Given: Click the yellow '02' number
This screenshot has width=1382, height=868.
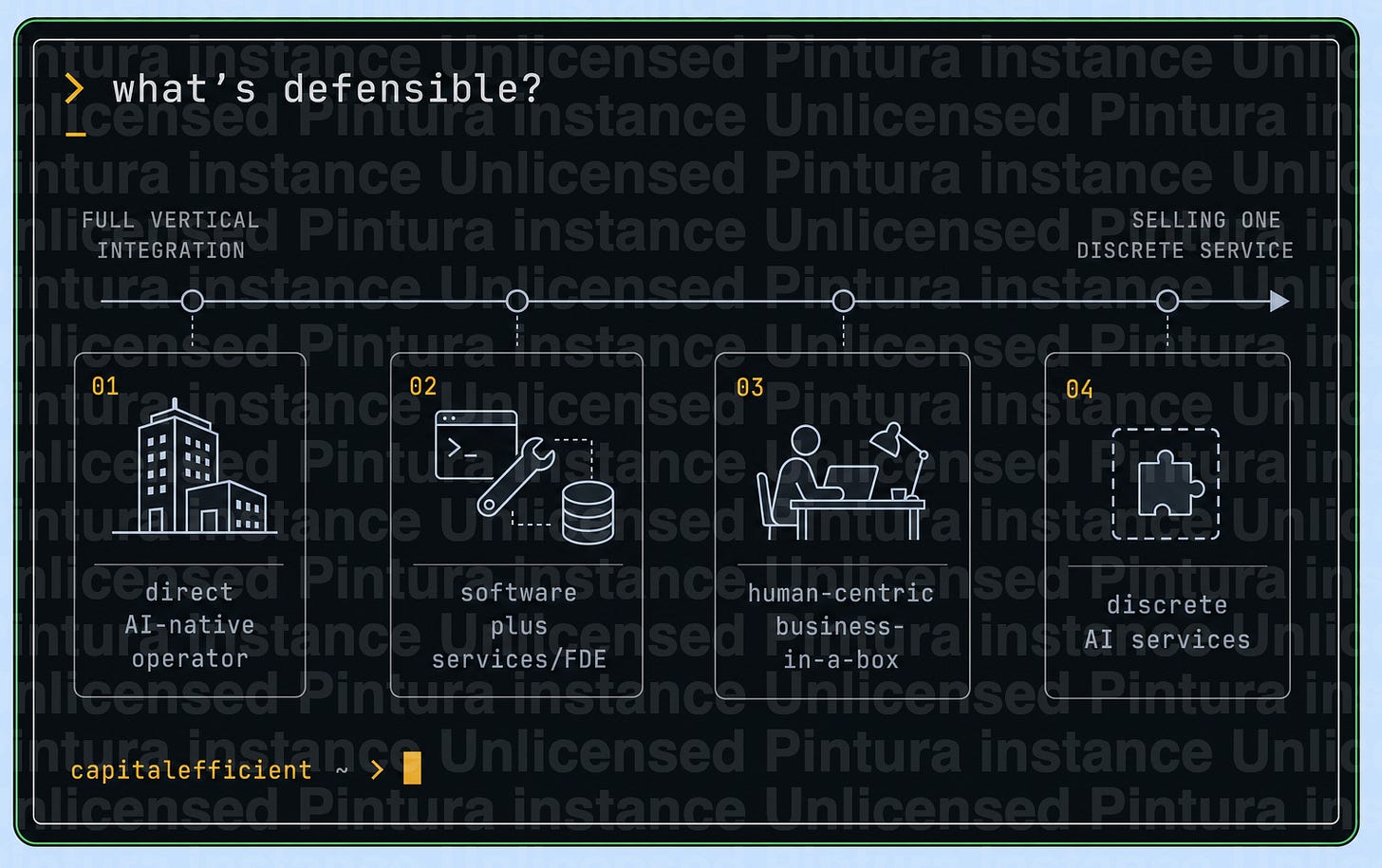Looking at the screenshot, I should (x=423, y=386).
